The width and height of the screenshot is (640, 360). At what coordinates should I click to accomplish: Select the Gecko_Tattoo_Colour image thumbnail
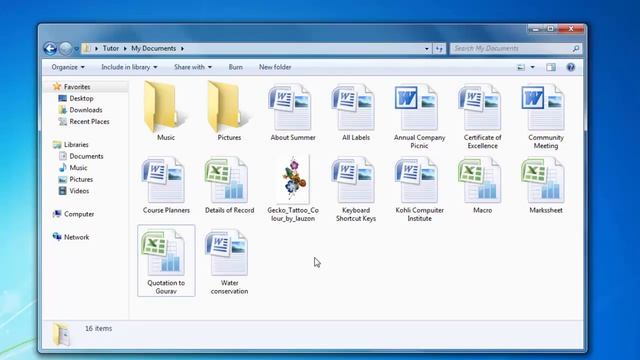tap(293, 179)
